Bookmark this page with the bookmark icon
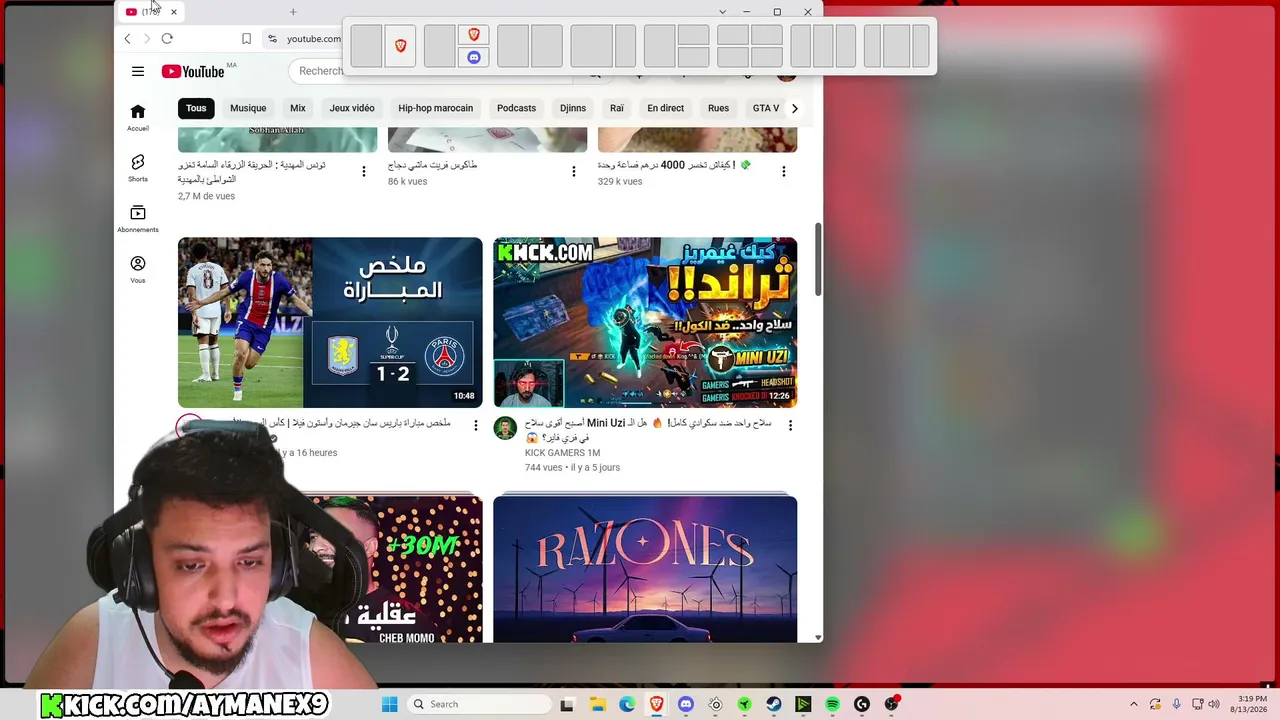The height and width of the screenshot is (720, 1280). point(246,39)
